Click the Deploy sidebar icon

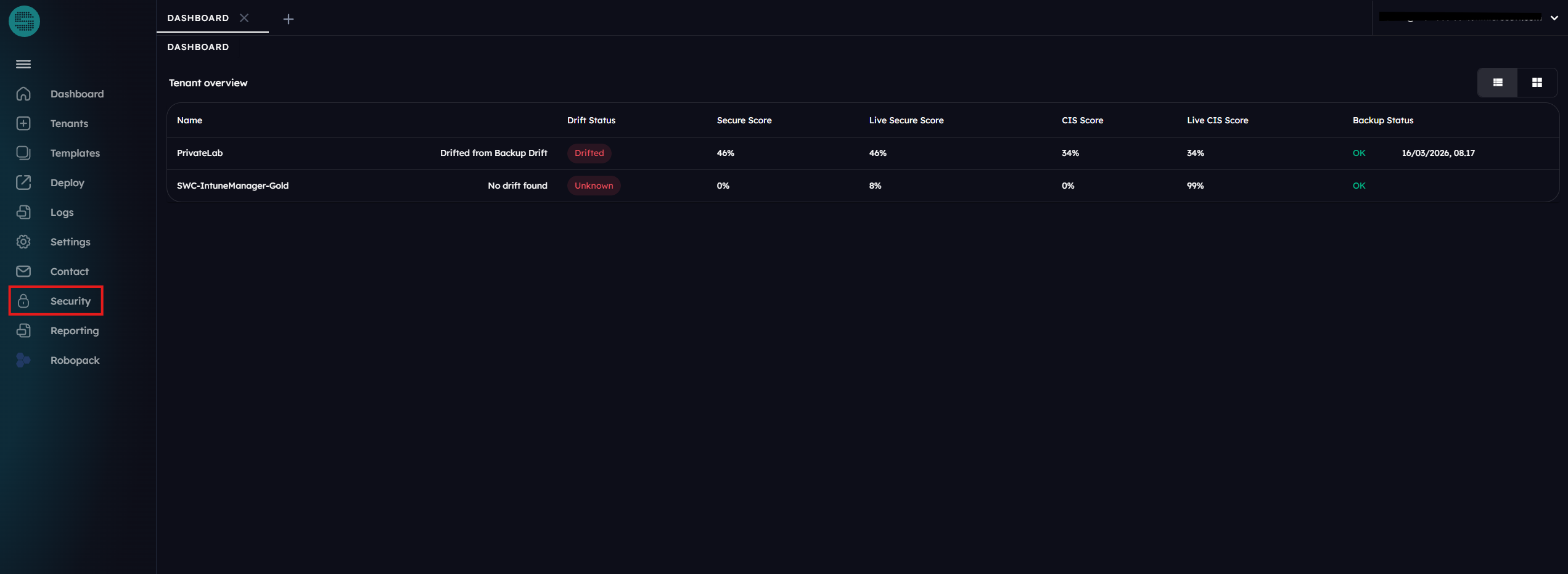[23, 182]
